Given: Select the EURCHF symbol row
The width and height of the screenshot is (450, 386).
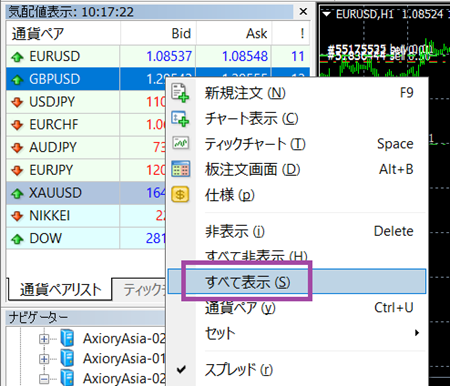Looking at the screenshot, I should 86,124.
